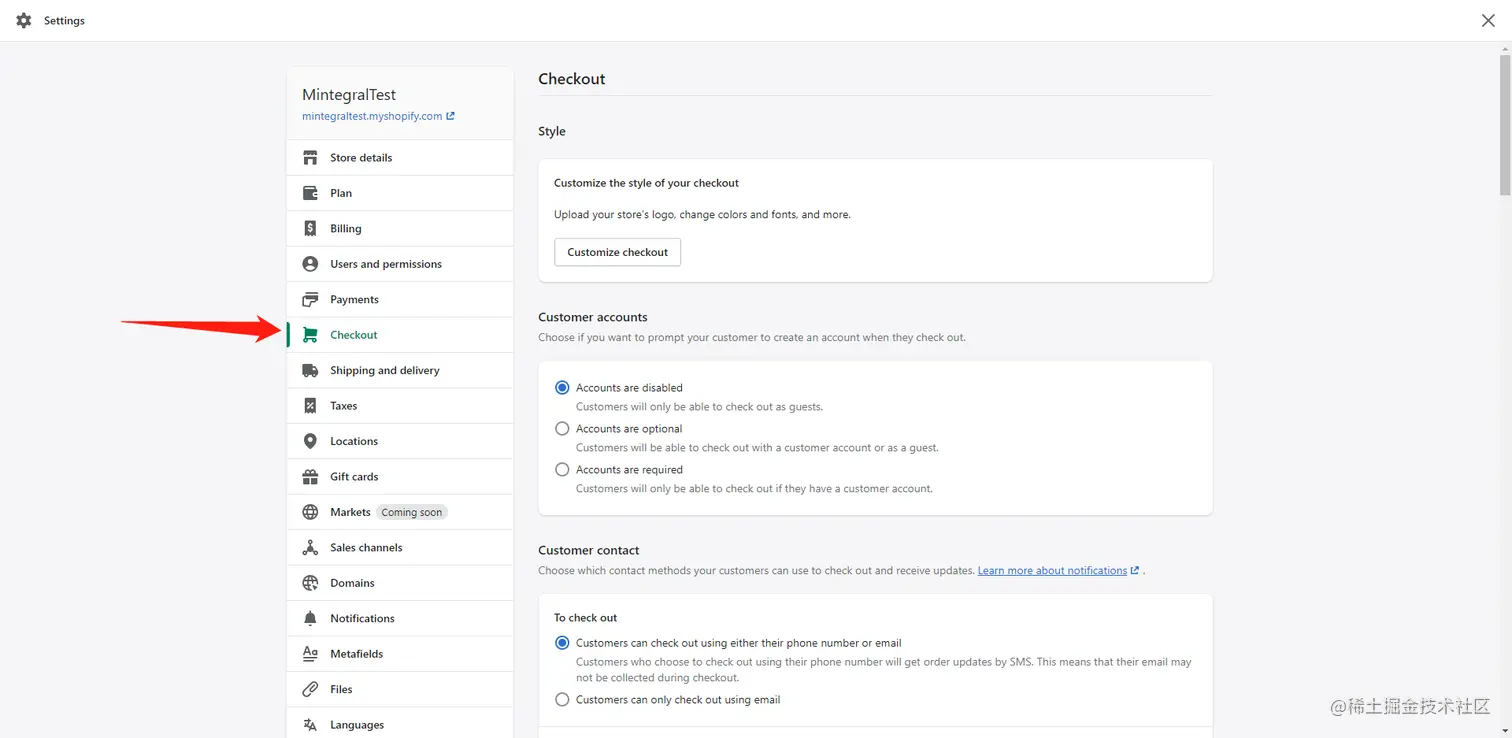Screen dimensions: 1512x738
Task: Click the Billing dollar receipt icon
Action: (310, 229)
